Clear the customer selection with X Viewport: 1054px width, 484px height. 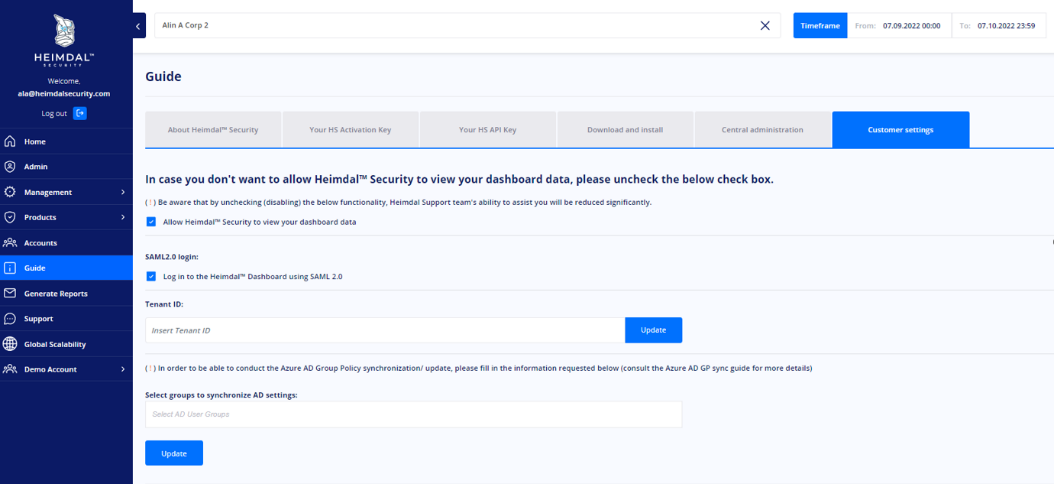pos(765,26)
